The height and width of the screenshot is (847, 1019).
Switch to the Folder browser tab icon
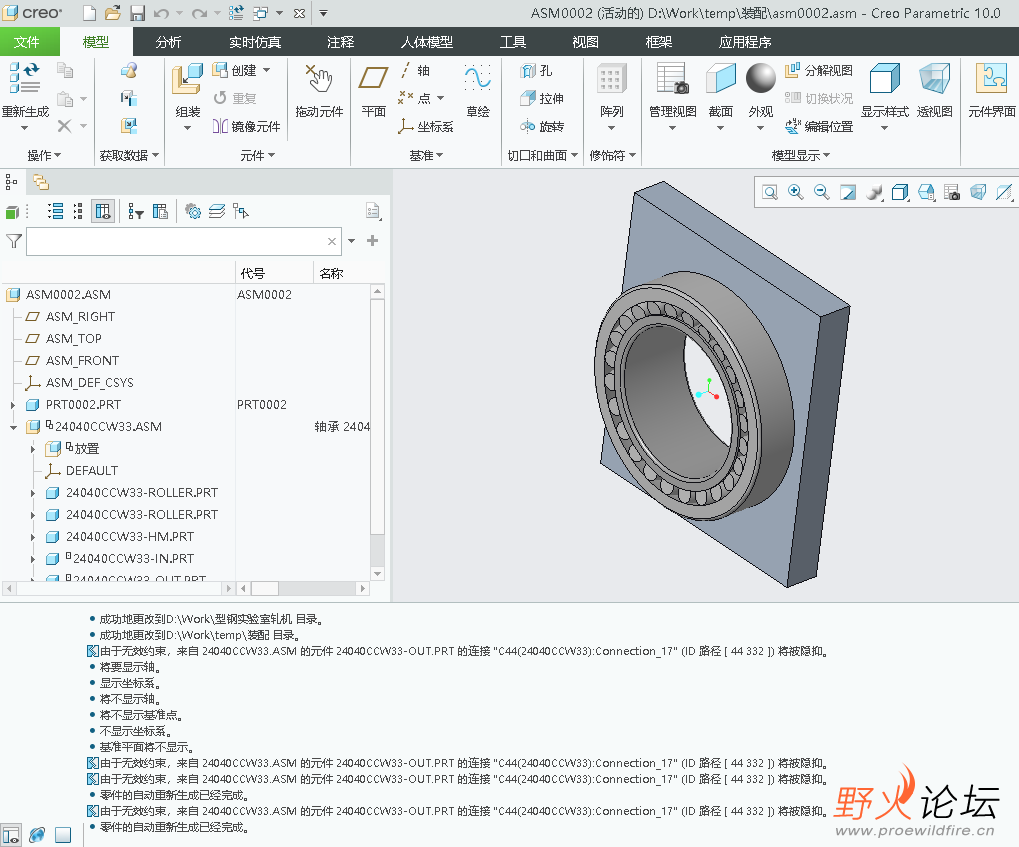click(x=41, y=182)
